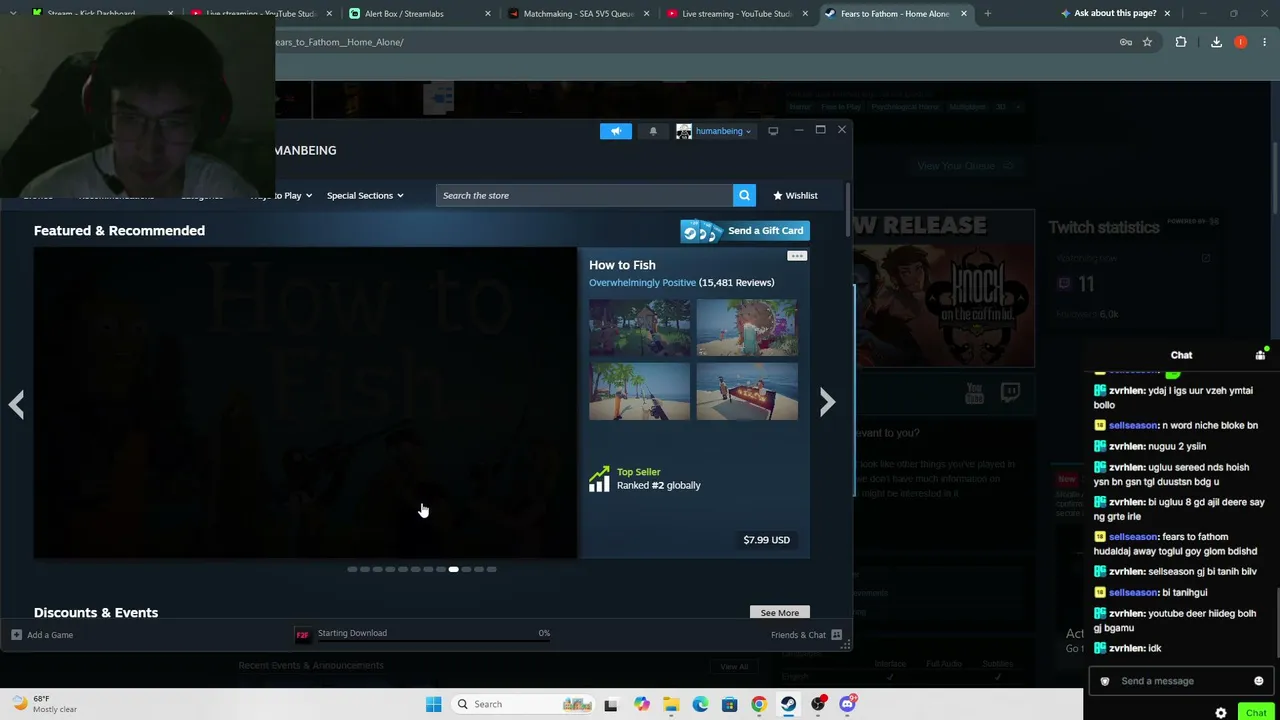
Task: Jump to the last carousel page dot
Action: coord(491,569)
